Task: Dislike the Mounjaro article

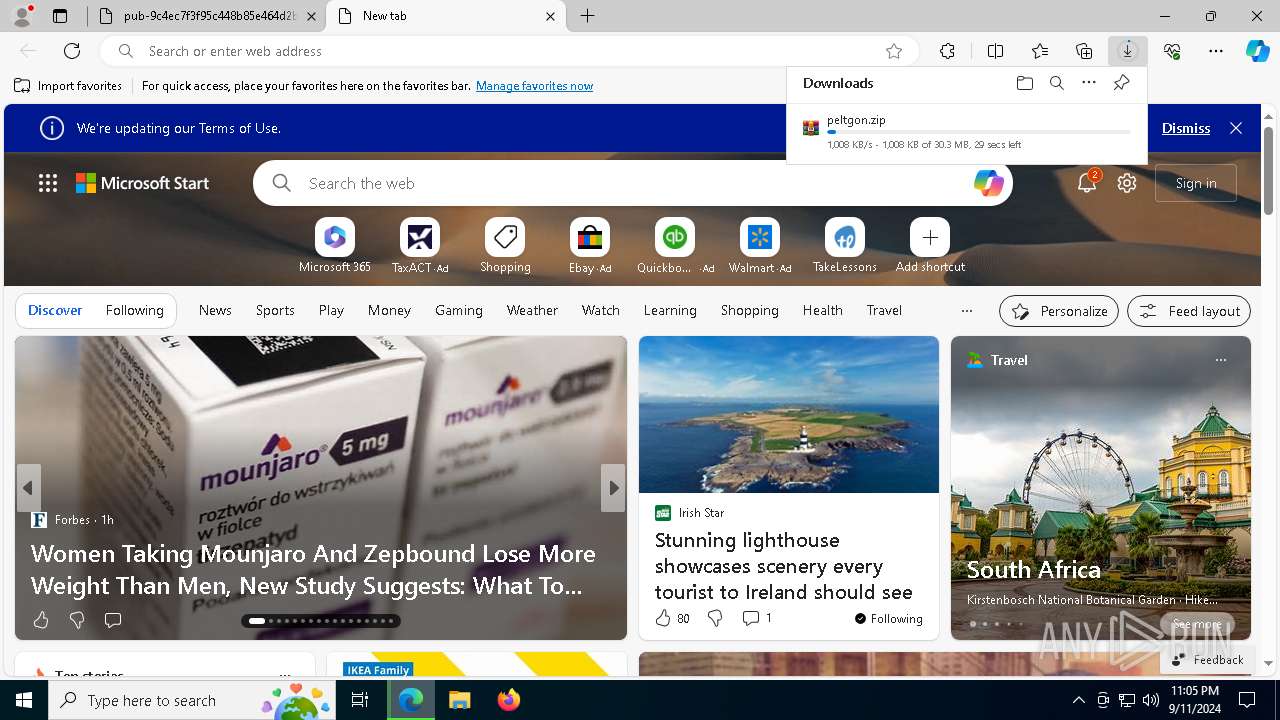Action: tap(77, 621)
